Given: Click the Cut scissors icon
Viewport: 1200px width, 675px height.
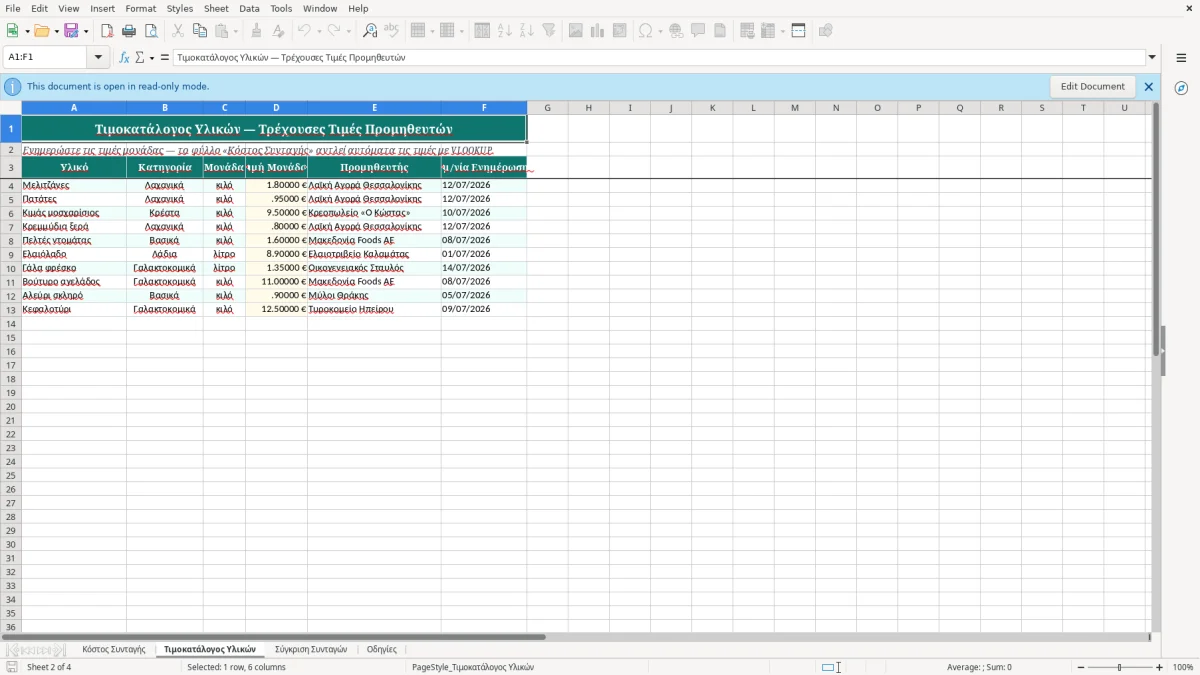Looking at the screenshot, I should tap(177, 31).
